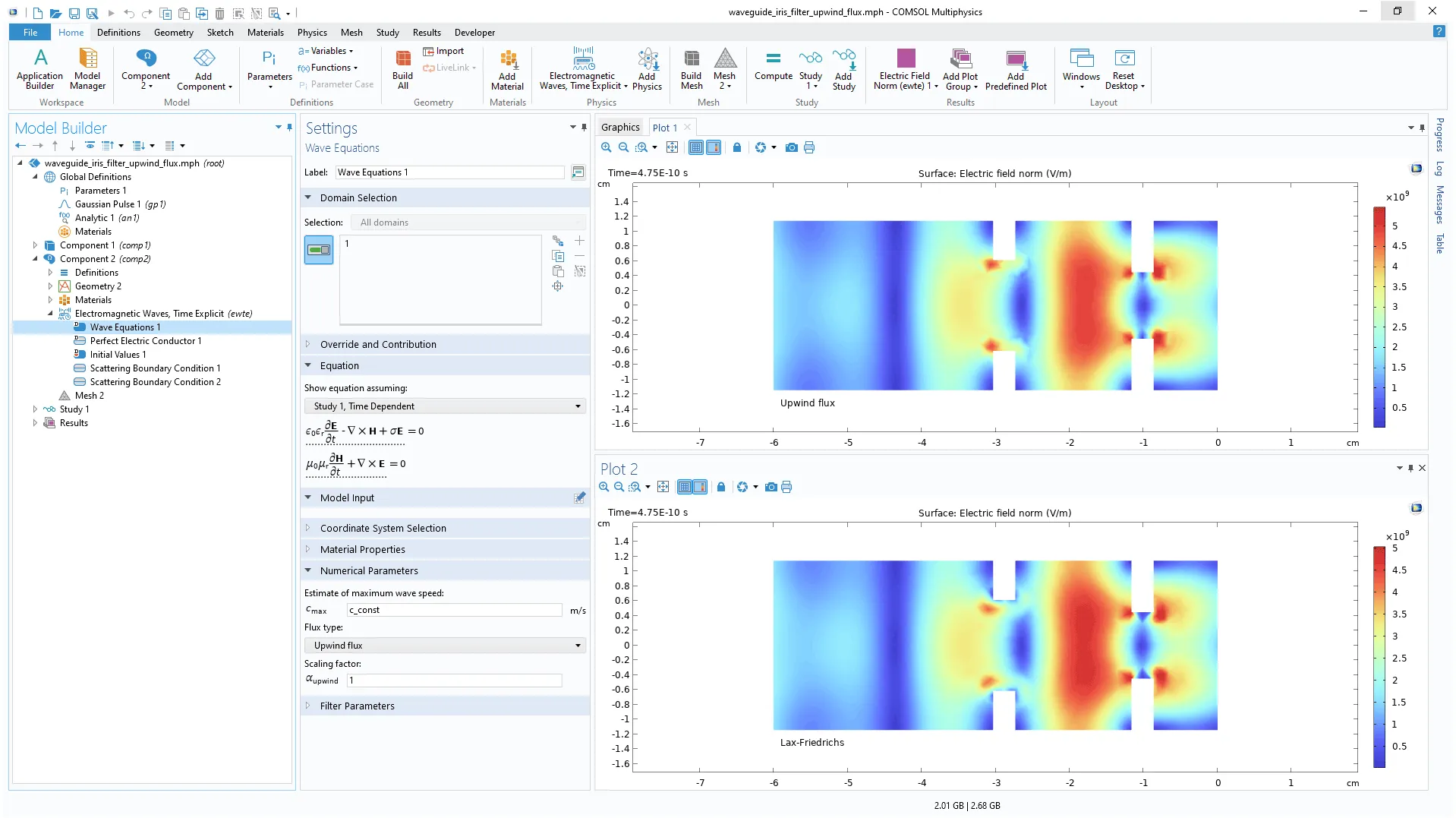Click the Import geometry button
The image size is (1456, 818).
[443, 51]
